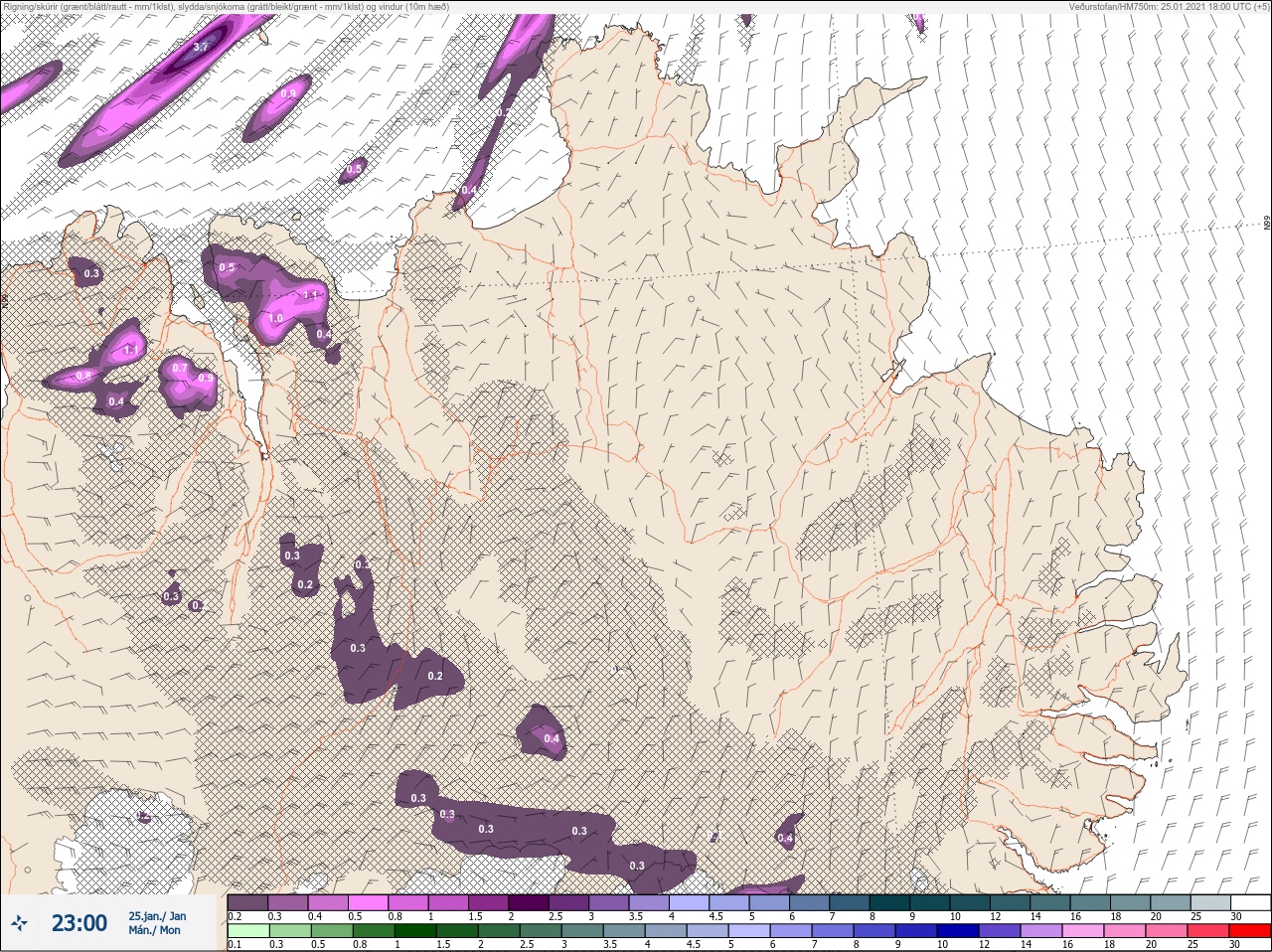
Task: Pick upper legend swatch for 0.5–0.8 mm
Action: [x=369, y=902]
